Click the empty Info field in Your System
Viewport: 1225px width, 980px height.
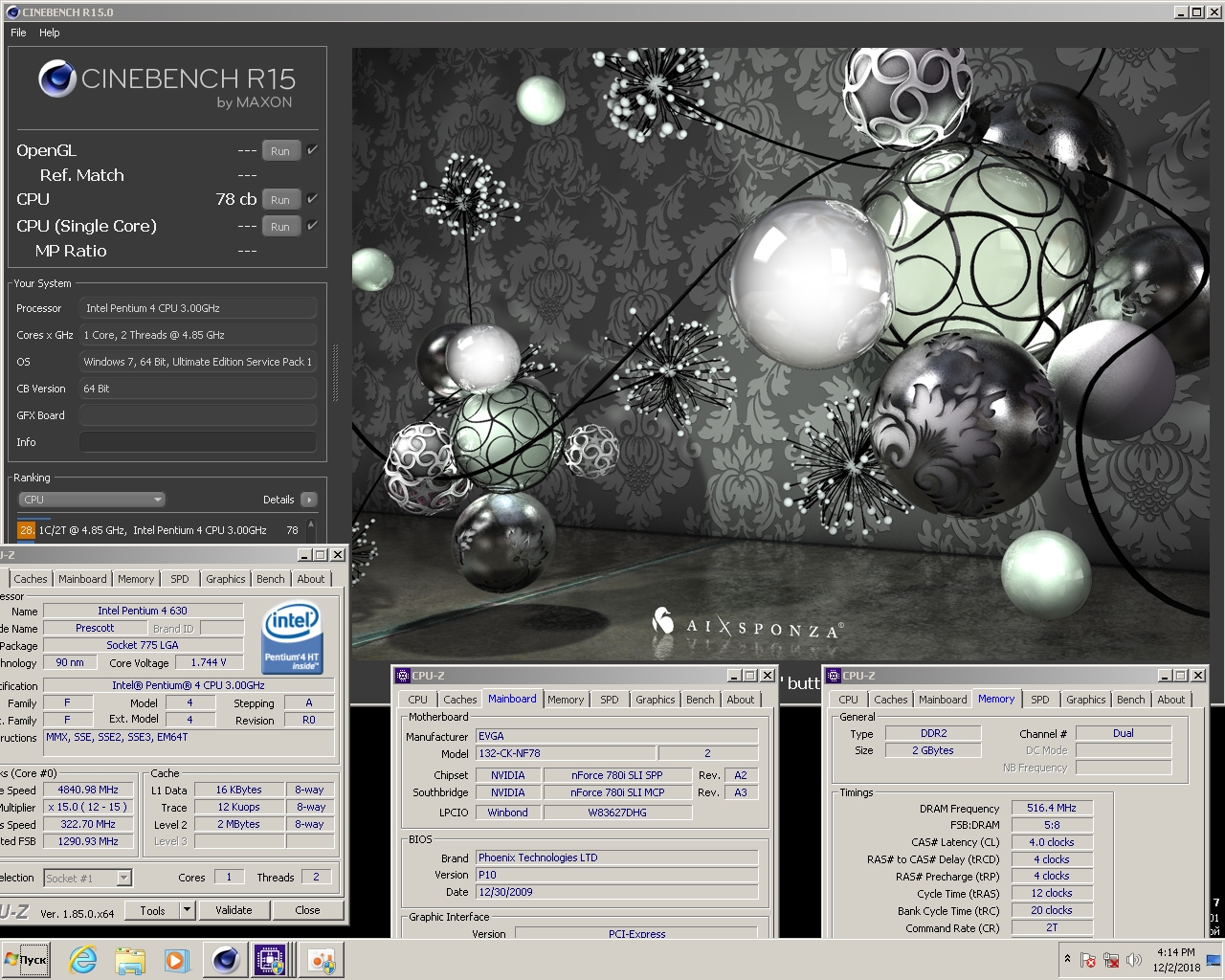coord(198,442)
